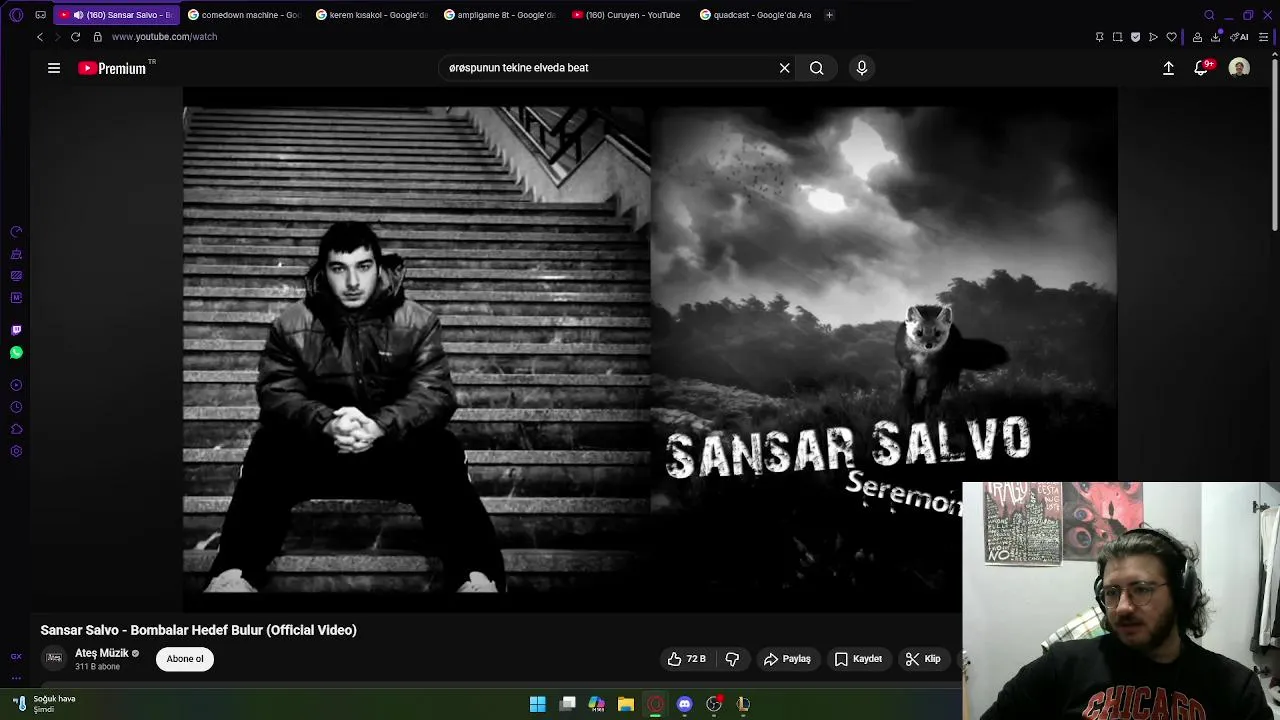The height and width of the screenshot is (720, 1280).
Task: Submit search with the magnifier button
Action: click(x=817, y=68)
